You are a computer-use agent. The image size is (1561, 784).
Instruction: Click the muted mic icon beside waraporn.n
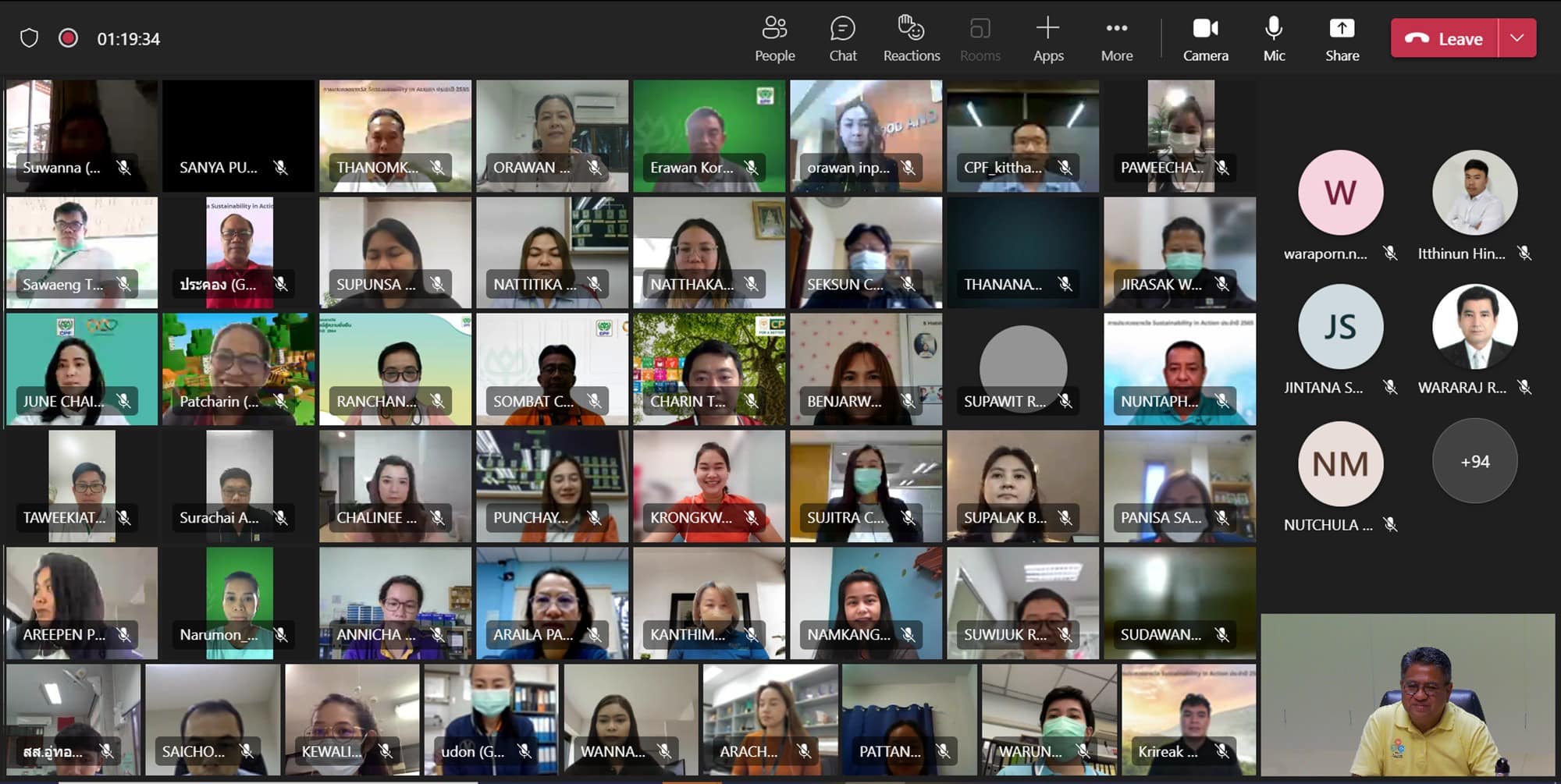pyautogui.click(x=1390, y=253)
